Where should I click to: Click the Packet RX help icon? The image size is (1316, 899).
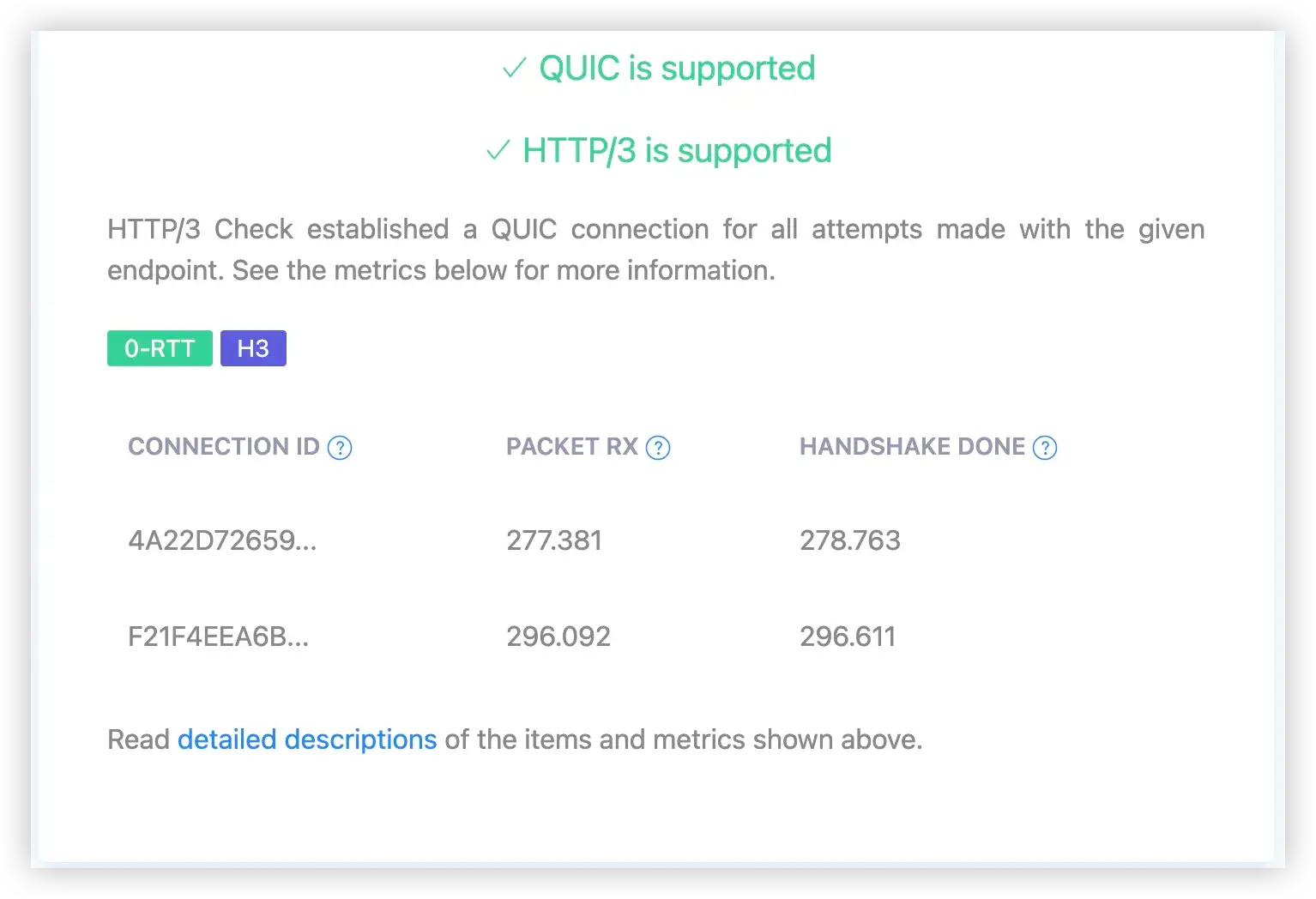click(x=658, y=448)
